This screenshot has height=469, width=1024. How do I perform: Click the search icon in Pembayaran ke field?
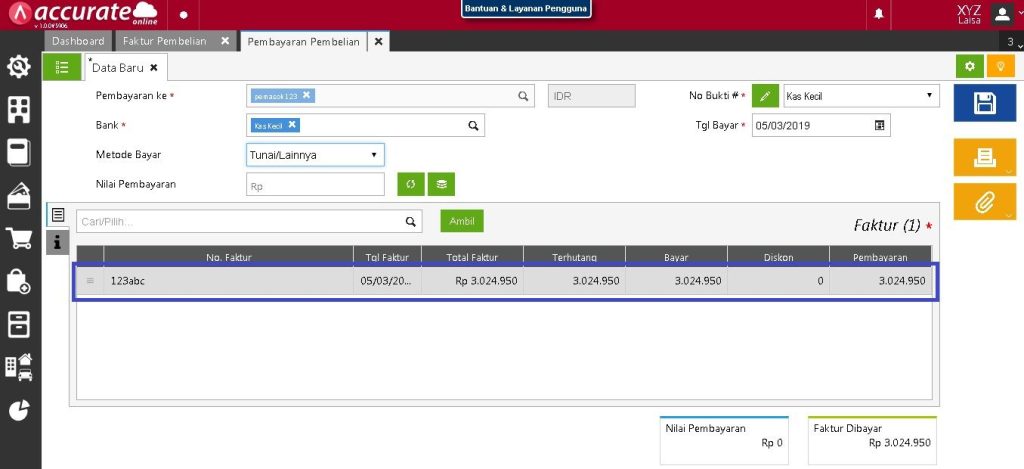click(523, 96)
